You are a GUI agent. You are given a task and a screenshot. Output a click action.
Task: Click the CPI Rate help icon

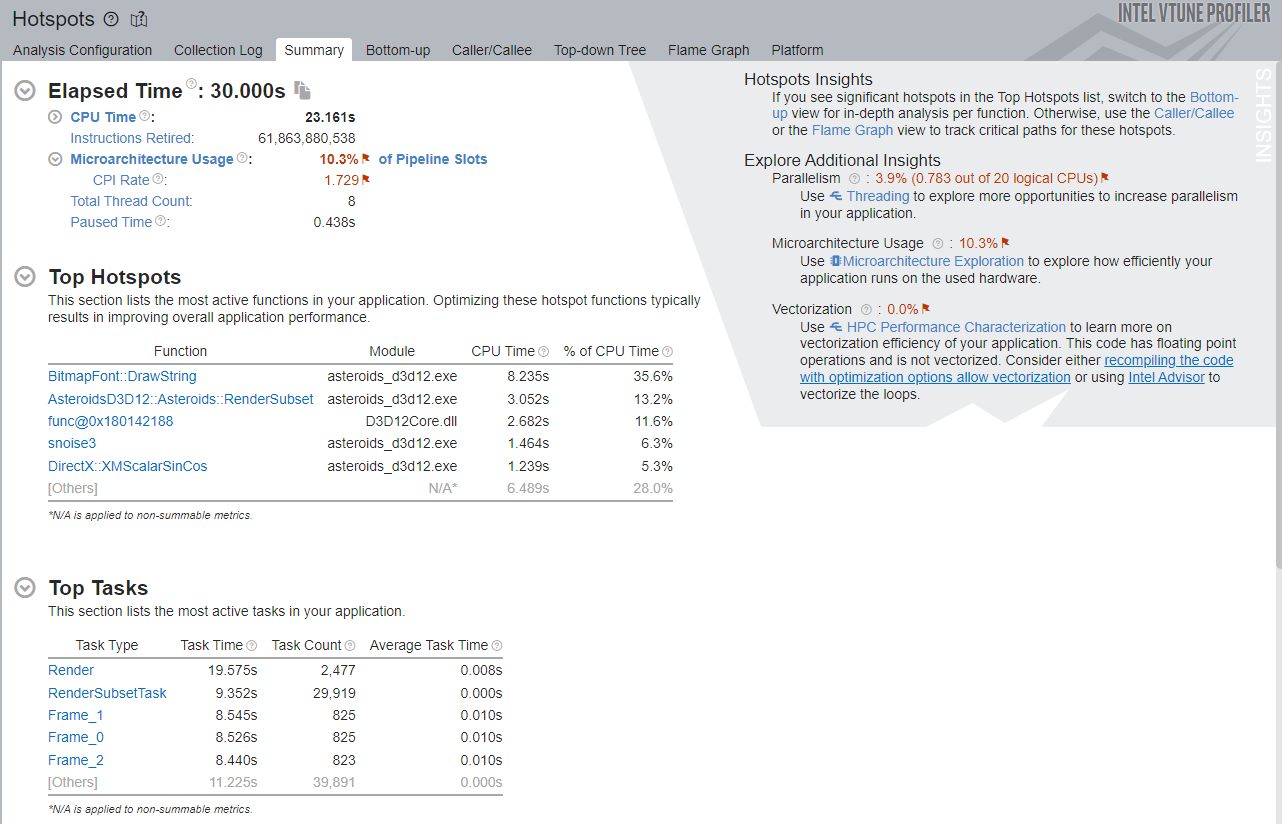[x=158, y=179]
